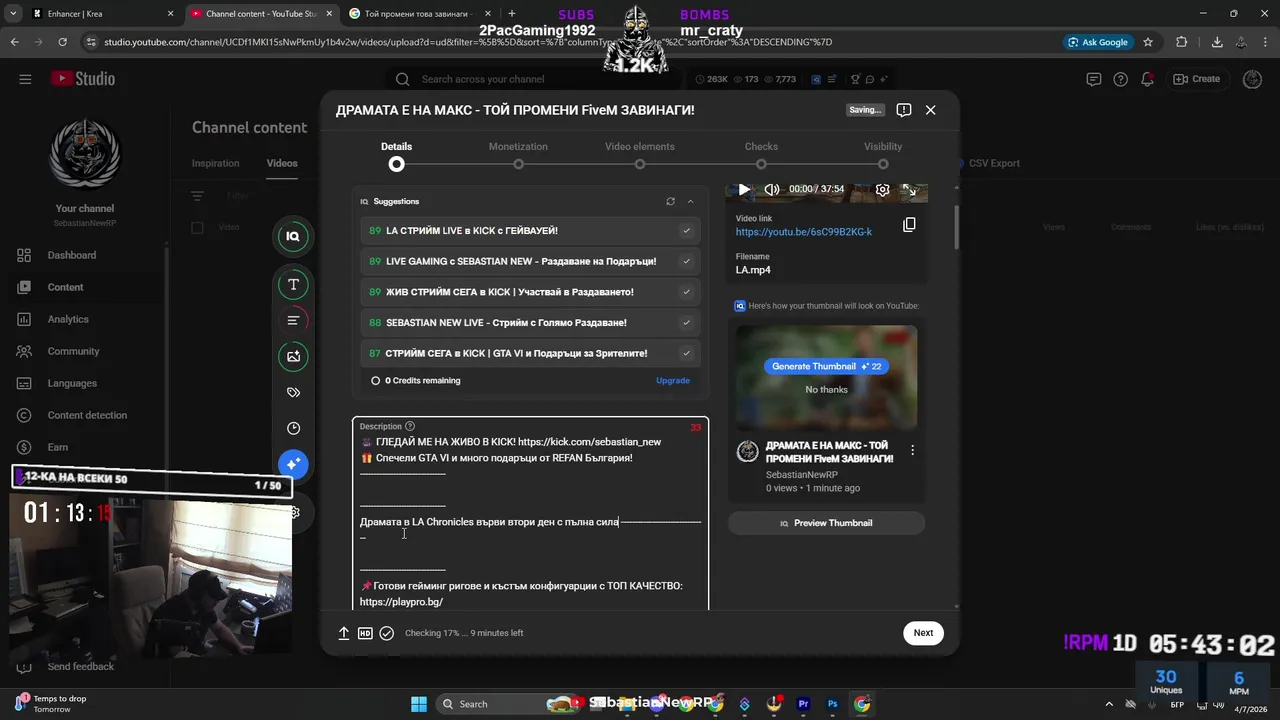
Task: Click the HD processing status icon
Action: 365,633
